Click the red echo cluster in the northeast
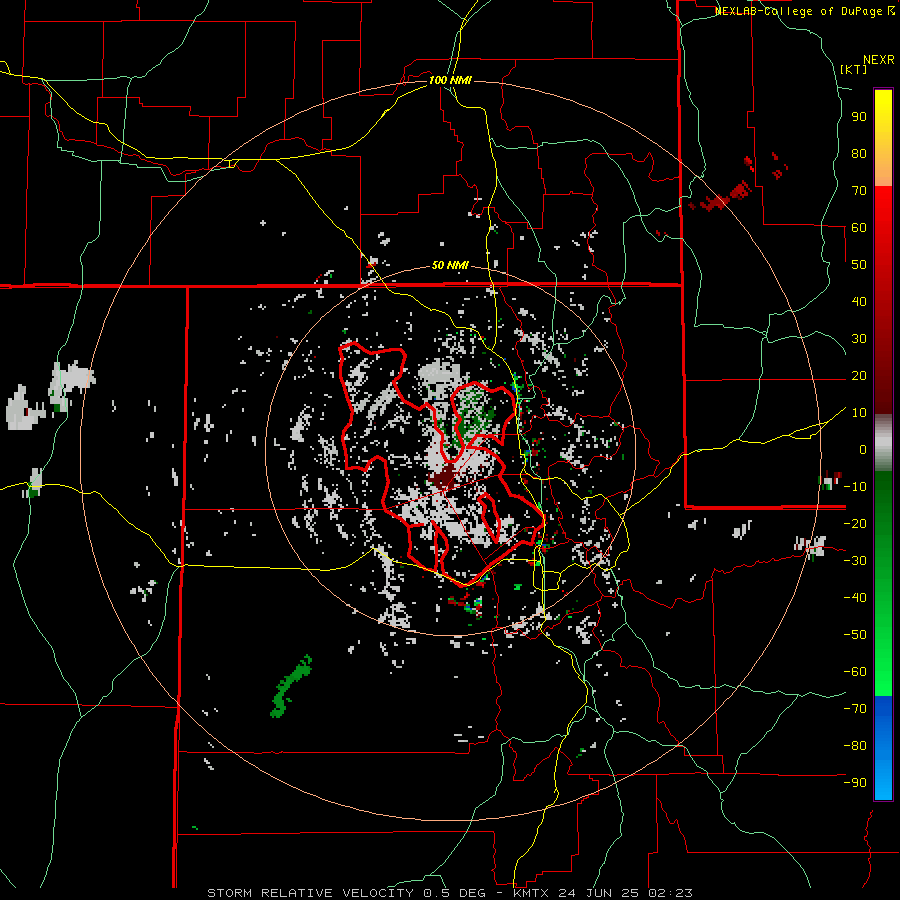The image size is (900, 900). (x=721, y=196)
